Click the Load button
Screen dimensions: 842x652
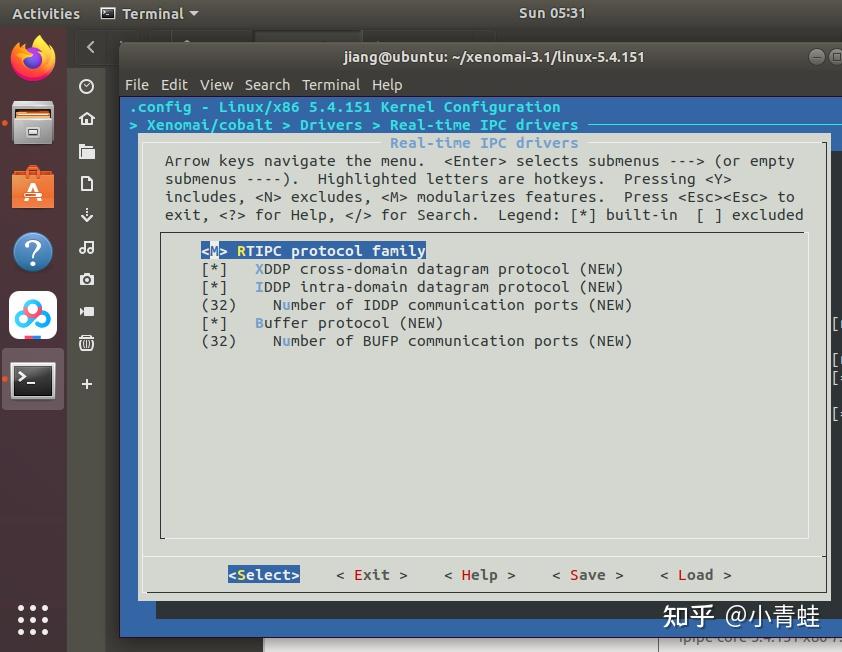pyautogui.click(x=695, y=575)
